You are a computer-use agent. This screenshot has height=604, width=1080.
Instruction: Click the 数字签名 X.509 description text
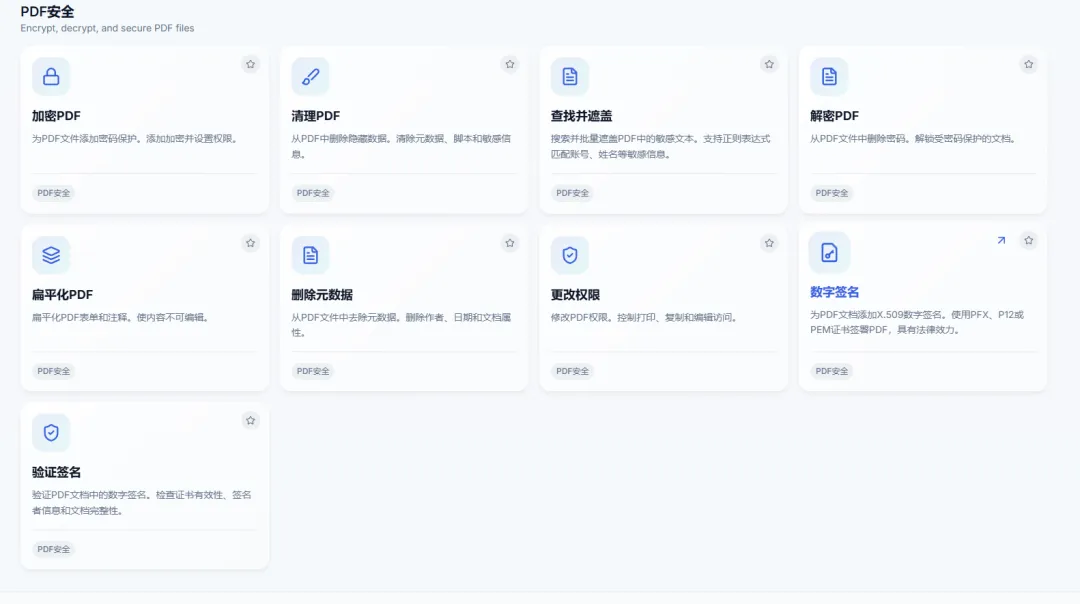coord(917,322)
